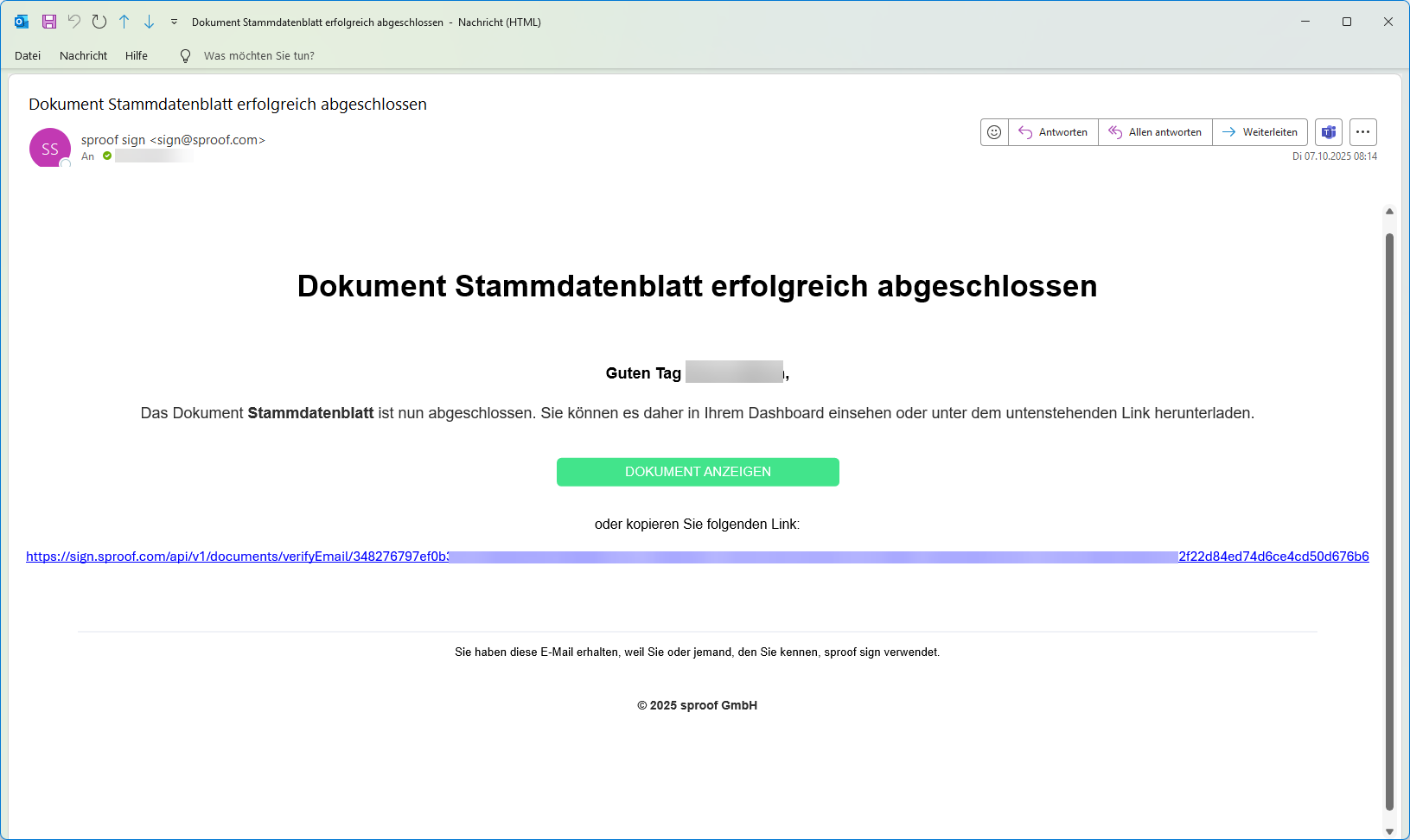Go to the previous item with the up arrow
Image resolution: width=1410 pixels, height=840 pixels.
[x=124, y=22]
